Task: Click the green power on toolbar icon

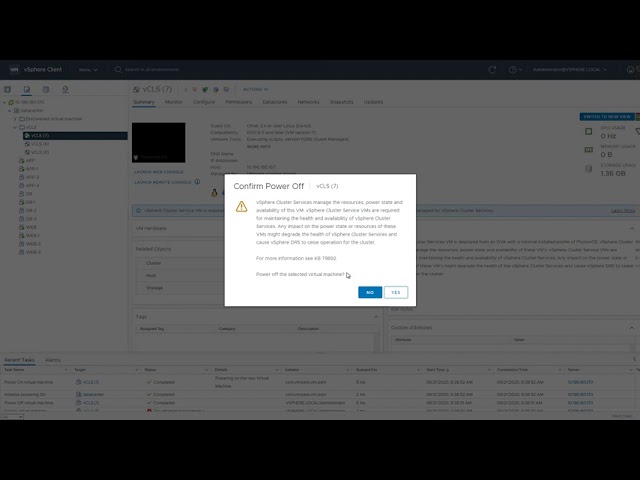Action: click(205, 89)
